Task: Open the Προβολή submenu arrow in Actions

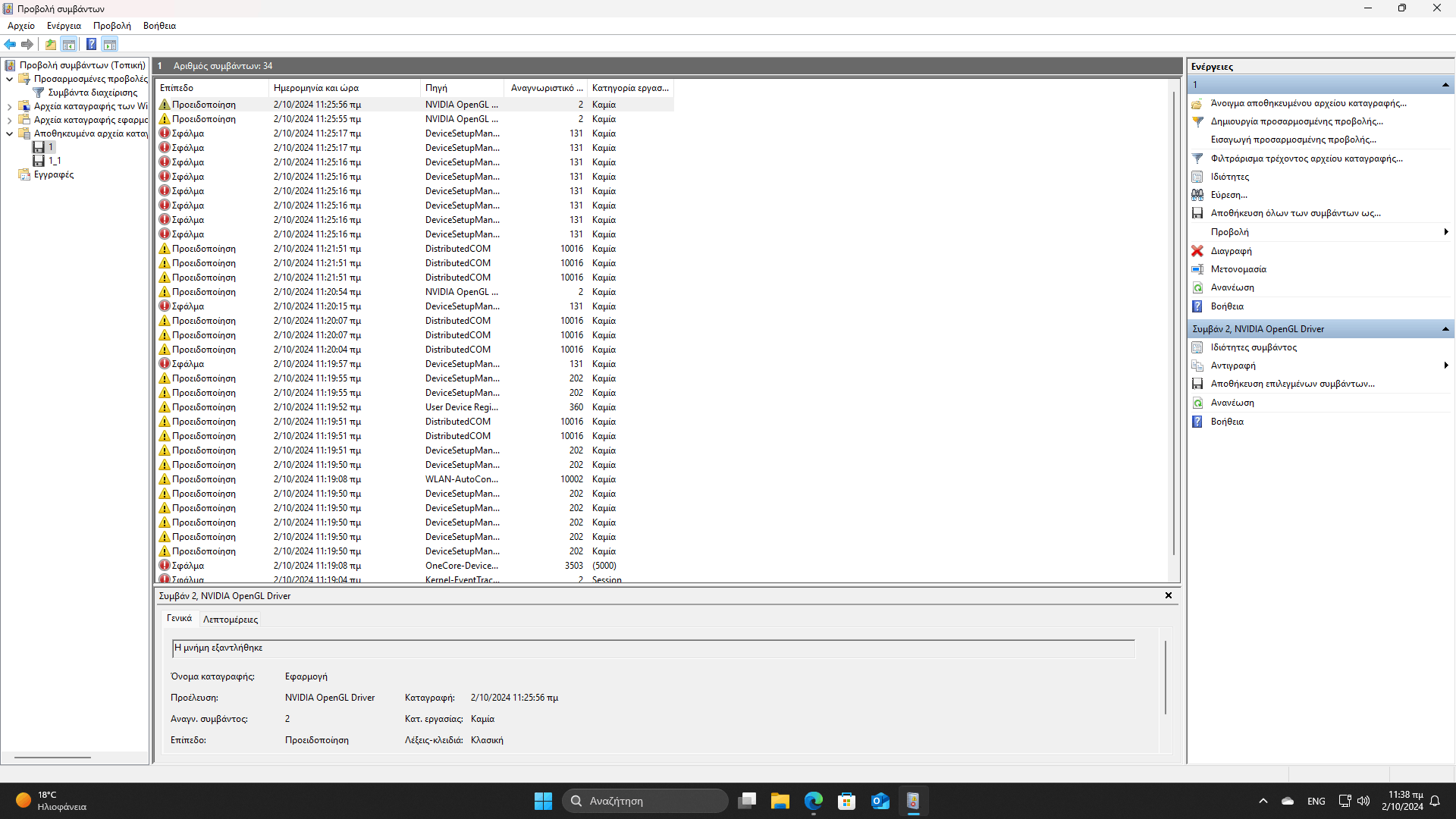Action: pyautogui.click(x=1447, y=231)
